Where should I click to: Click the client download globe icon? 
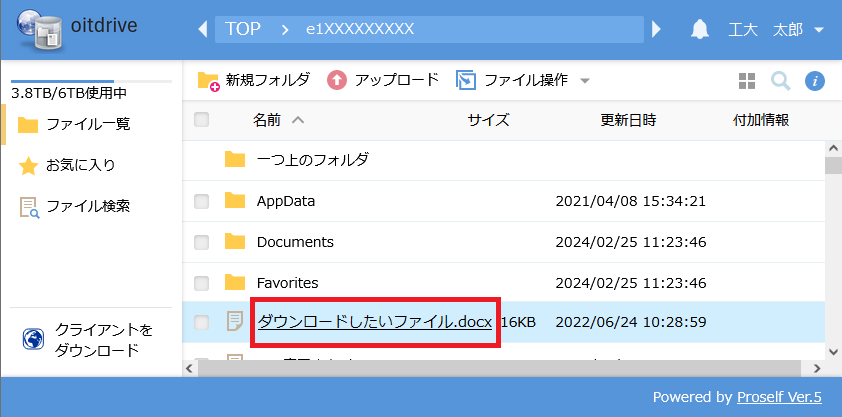click(x=33, y=340)
